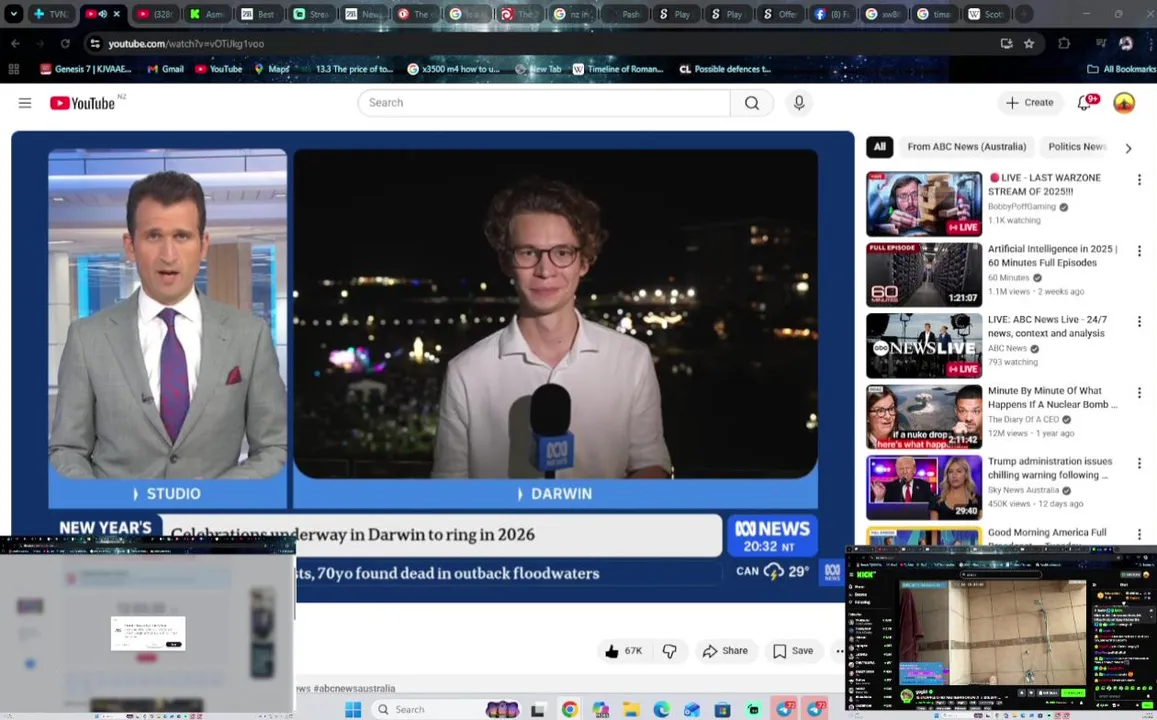Open options menu for Trump administration video

pos(1139,463)
